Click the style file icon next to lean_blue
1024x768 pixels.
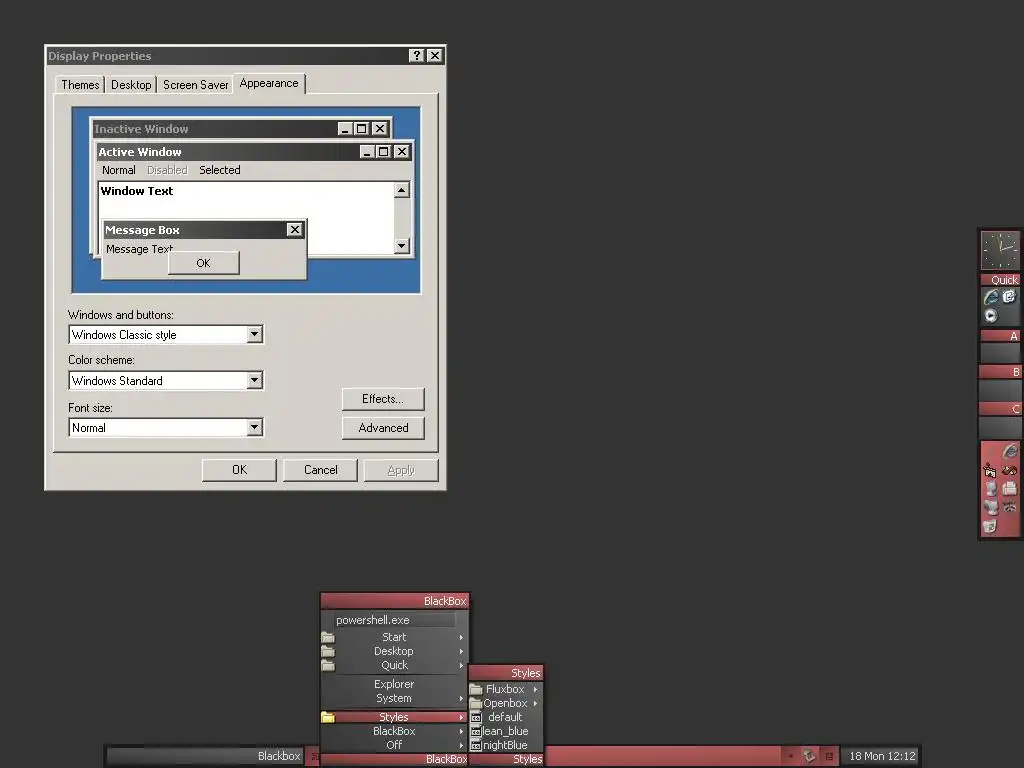[476, 731]
